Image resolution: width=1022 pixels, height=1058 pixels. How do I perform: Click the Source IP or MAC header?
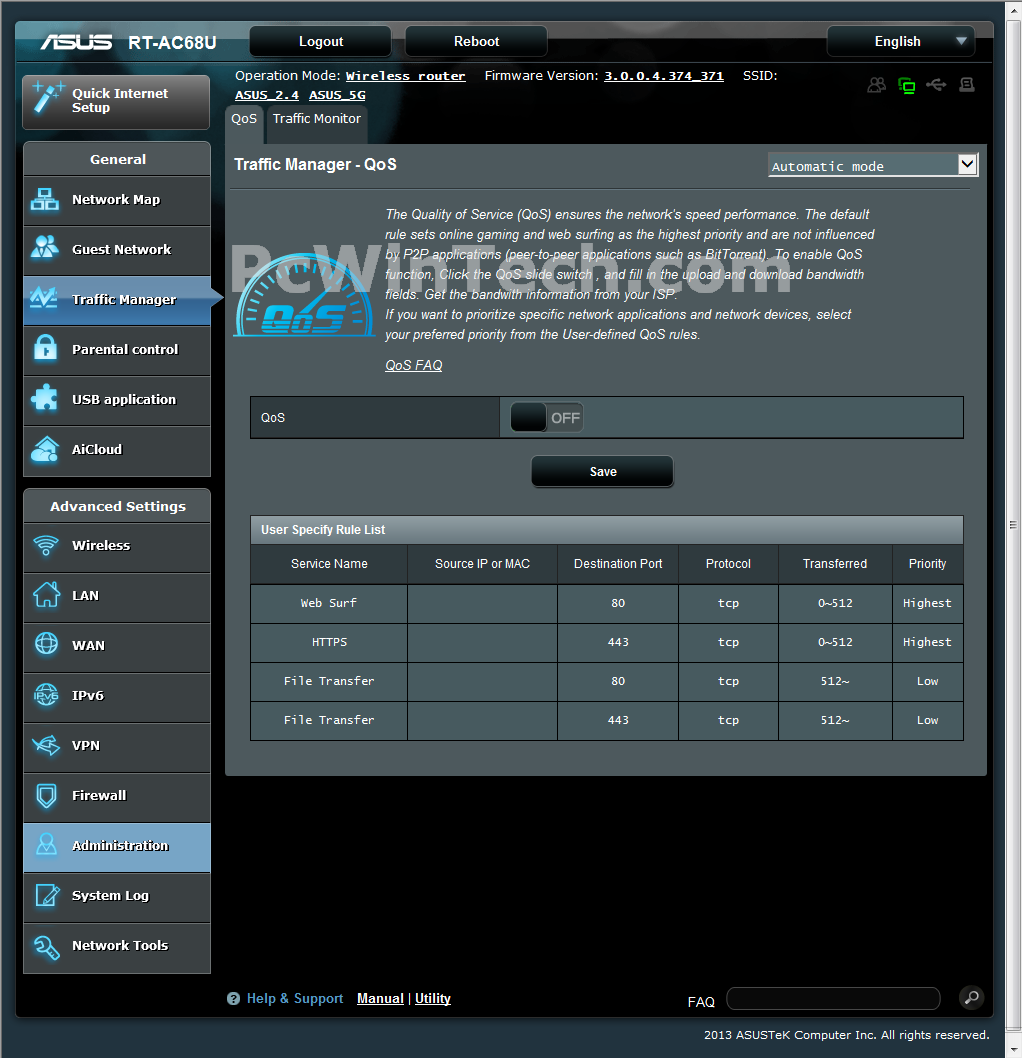click(482, 564)
